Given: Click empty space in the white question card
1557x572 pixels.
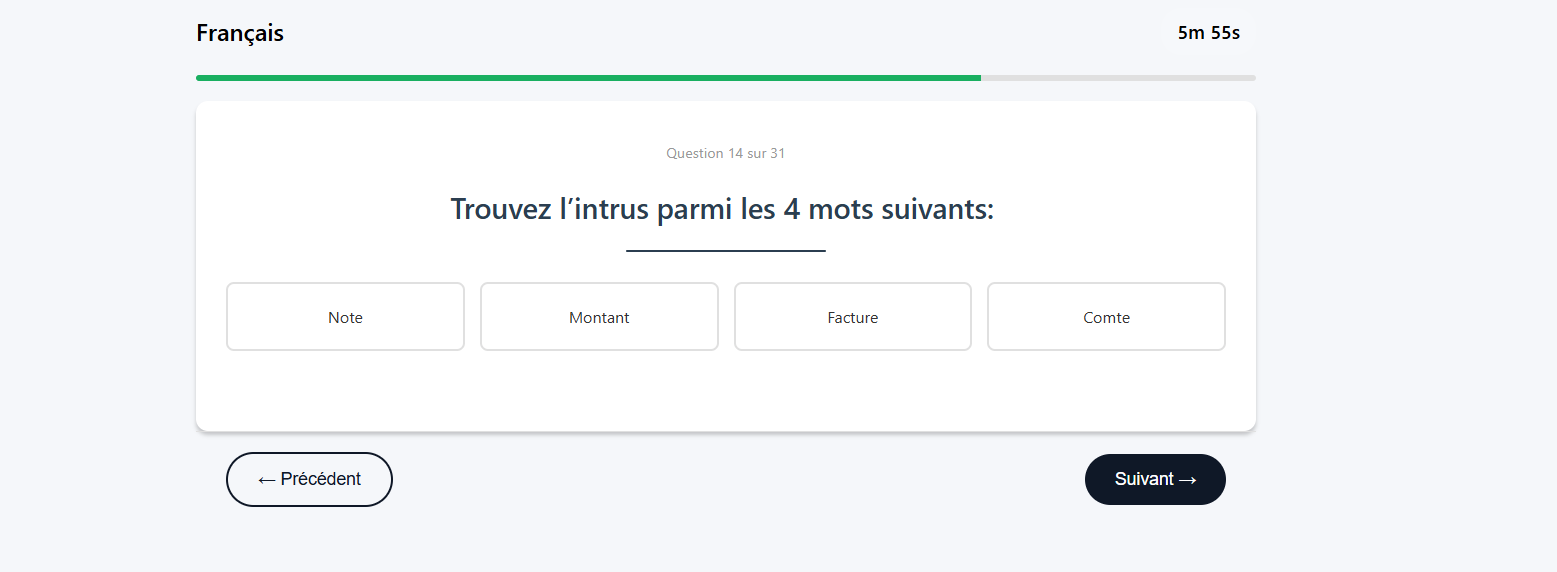Looking at the screenshot, I should click(726, 395).
